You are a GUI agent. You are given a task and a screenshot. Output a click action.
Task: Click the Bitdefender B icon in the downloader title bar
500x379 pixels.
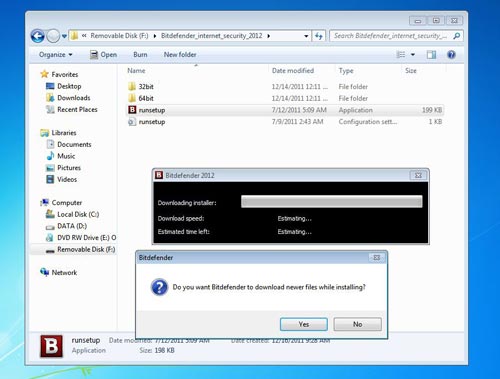(159, 175)
